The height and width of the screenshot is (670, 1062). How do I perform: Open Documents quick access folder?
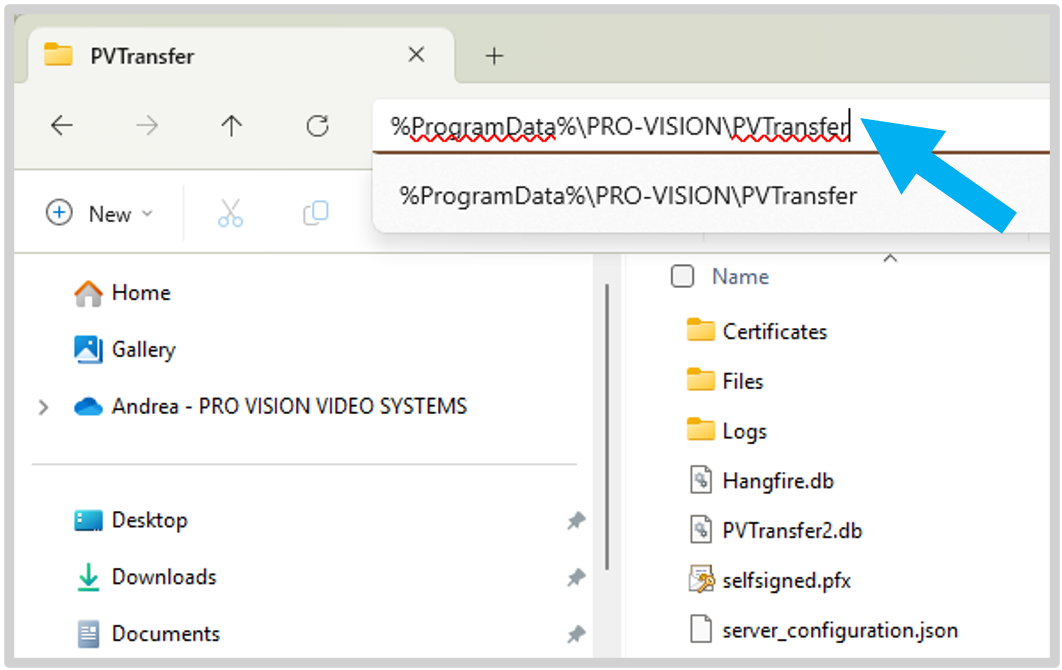(x=148, y=634)
